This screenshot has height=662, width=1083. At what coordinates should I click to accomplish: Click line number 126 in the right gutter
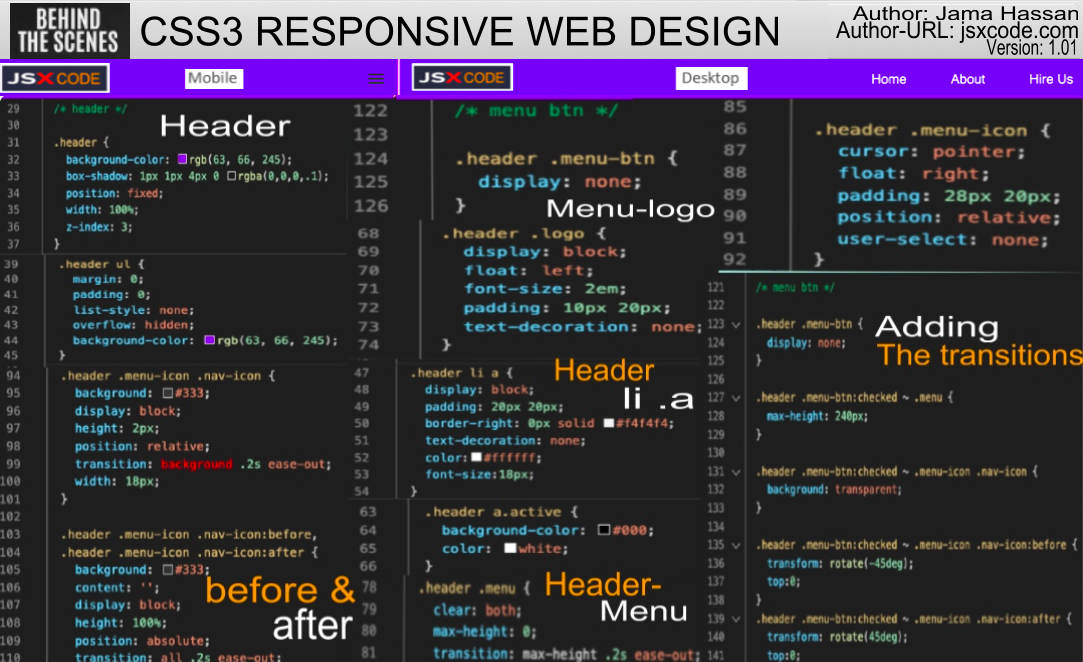click(x=716, y=379)
